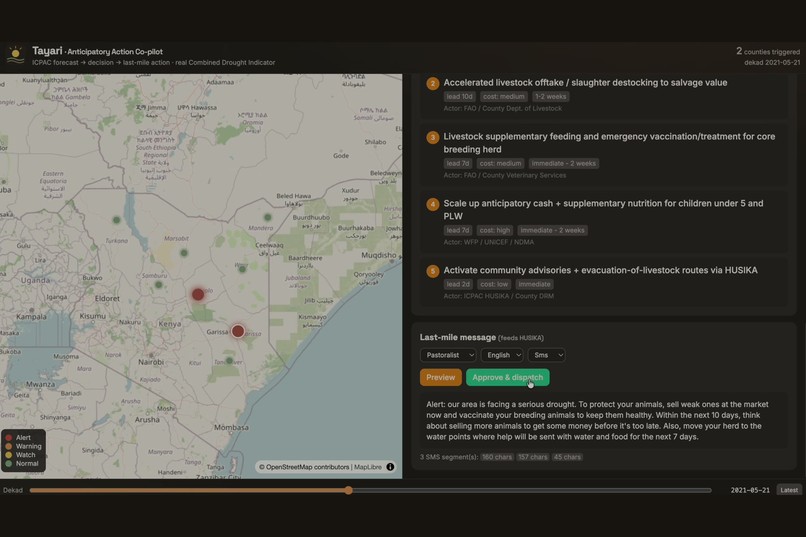This screenshot has height=537, width=806.
Task: Open the MapLibre link
Action: tap(368, 467)
